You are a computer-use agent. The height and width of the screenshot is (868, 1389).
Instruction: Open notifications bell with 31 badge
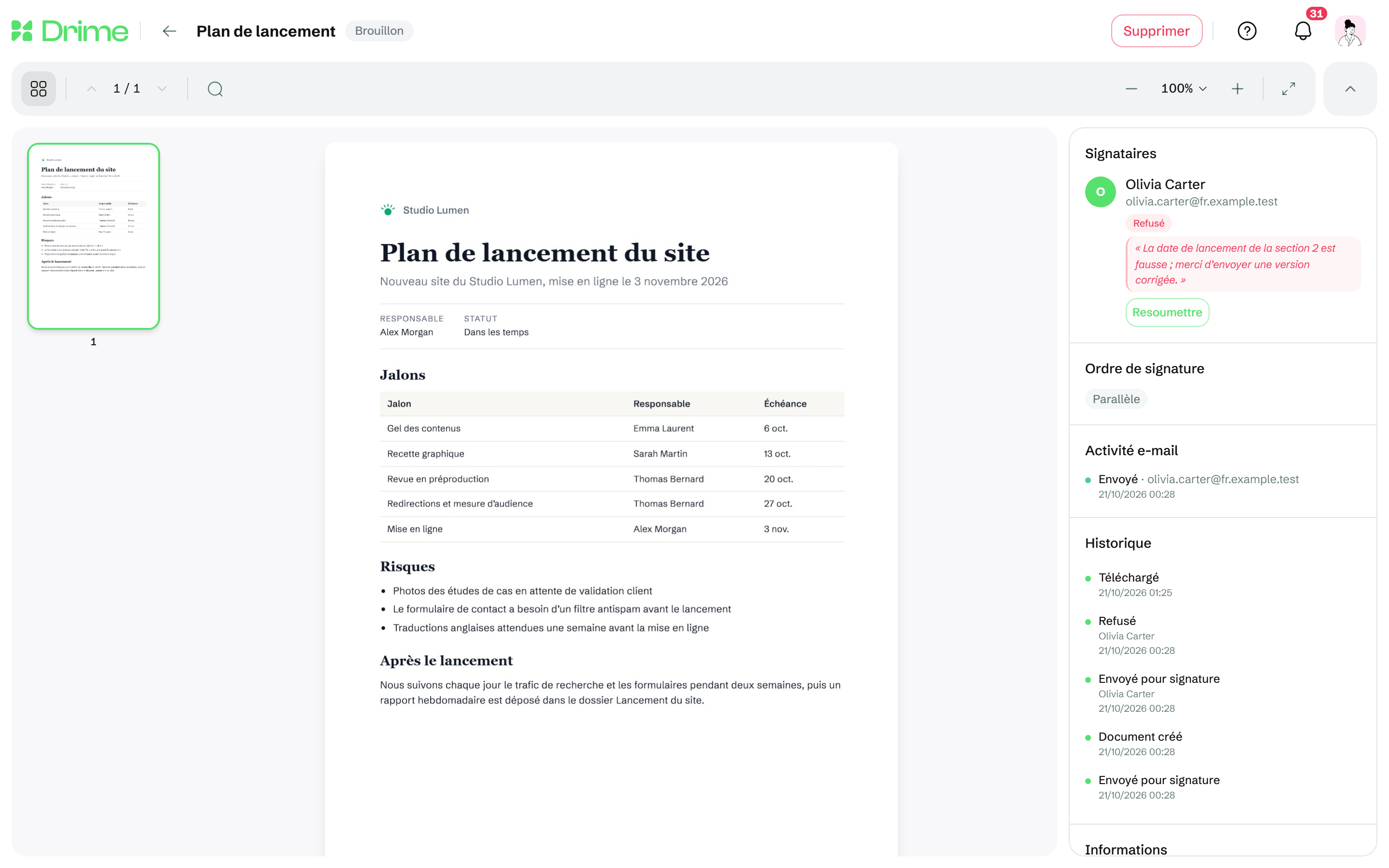click(1303, 31)
